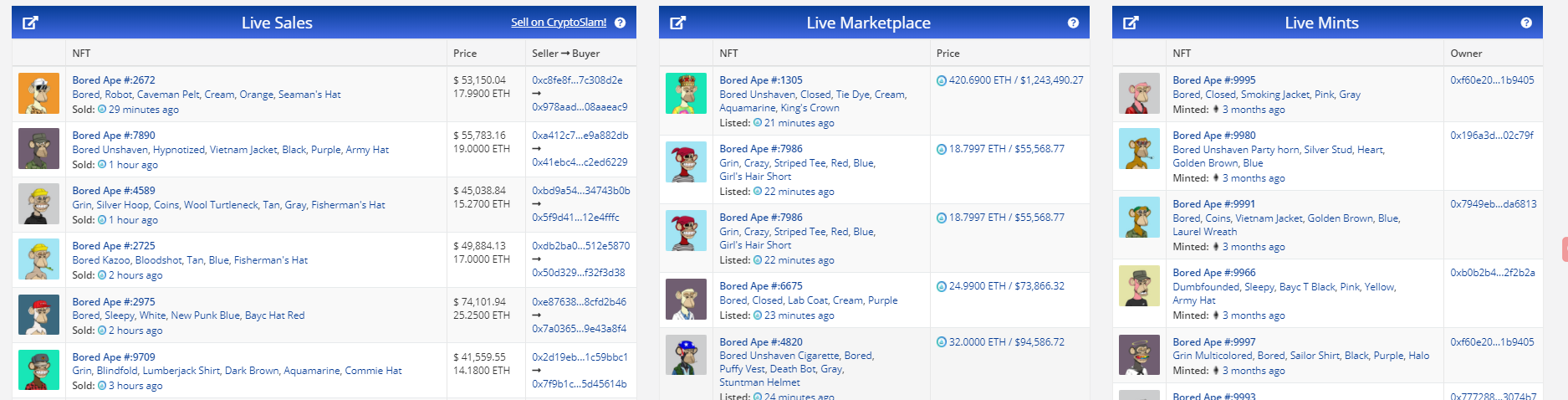
Task: Open owner address 0x196a3d...02c79f
Action: (1492, 136)
